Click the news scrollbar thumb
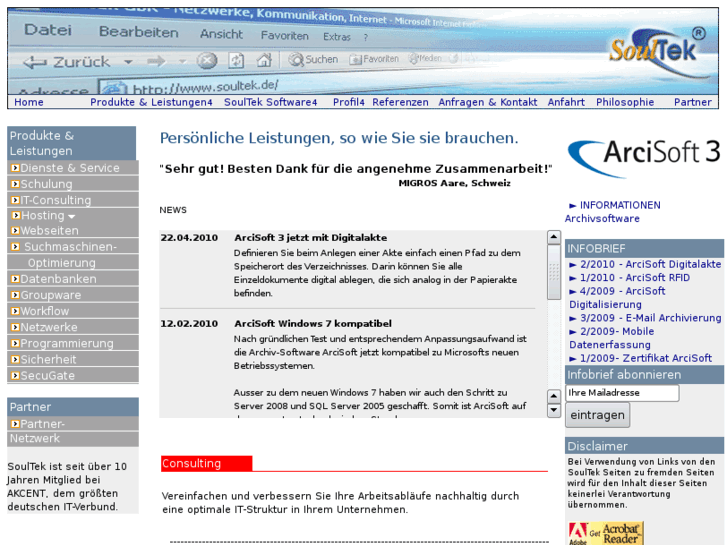The height and width of the screenshot is (545, 727). pos(554,272)
